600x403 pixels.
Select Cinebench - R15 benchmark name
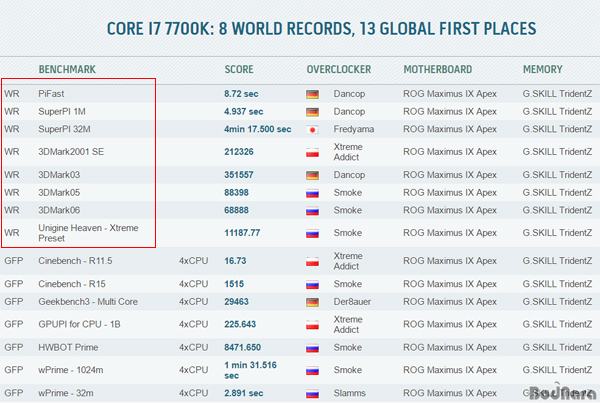pos(72,284)
